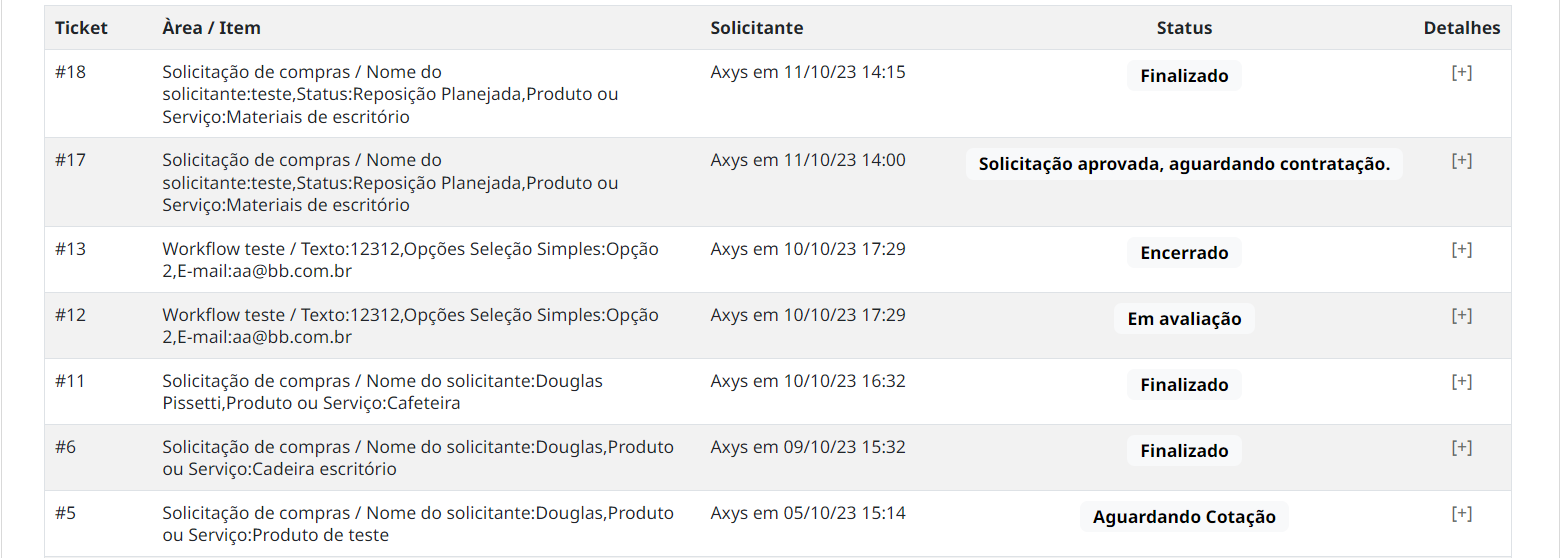Click the 'Aguardando Cotação' status badge
The height and width of the screenshot is (558, 1561).
point(1184,517)
